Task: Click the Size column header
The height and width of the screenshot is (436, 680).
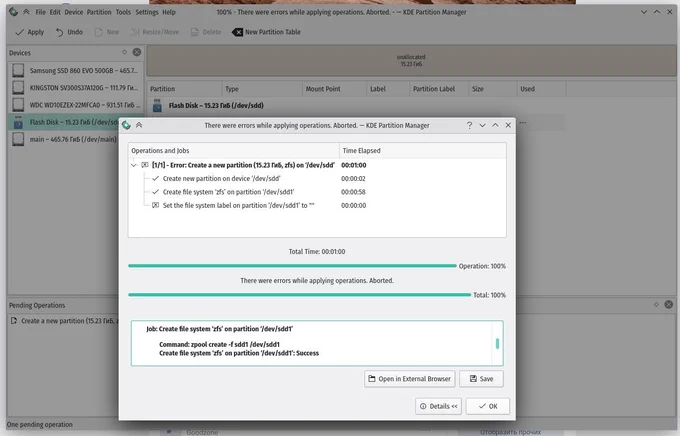Action: pyautogui.click(x=493, y=89)
